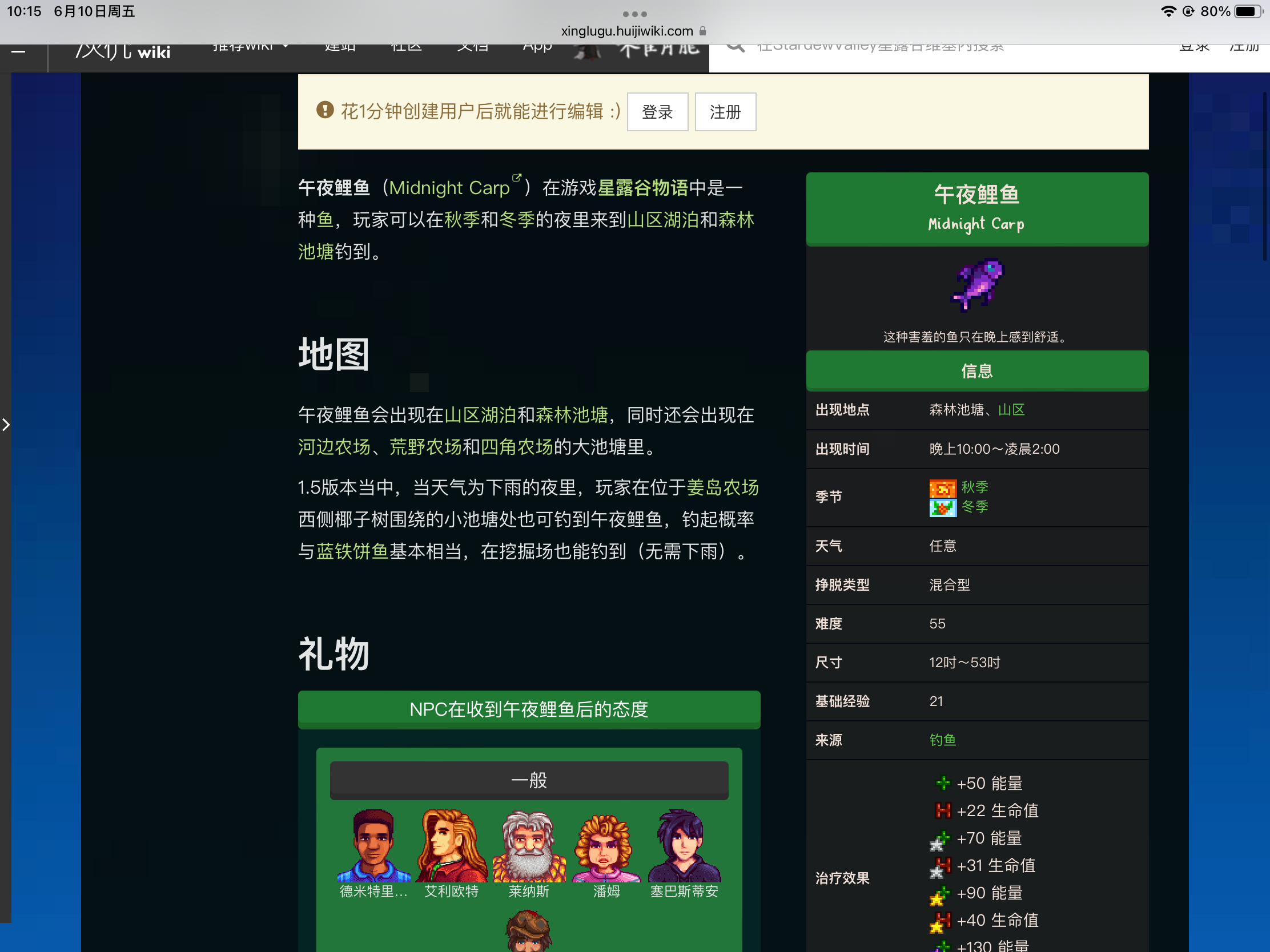Open the 钓鱼 source link
Viewport: 1270px width, 952px height.
pyautogui.click(x=943, y=740)
